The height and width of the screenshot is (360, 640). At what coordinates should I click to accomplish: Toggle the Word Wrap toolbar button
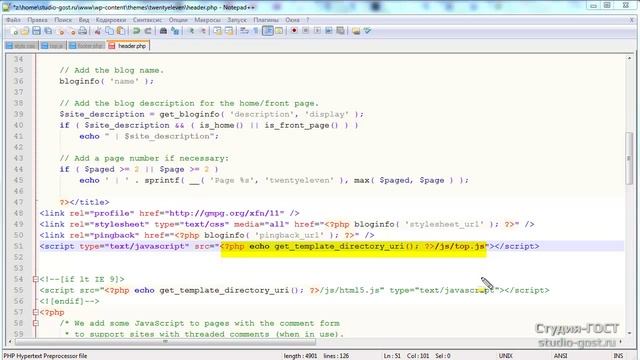tap(244, 31)
